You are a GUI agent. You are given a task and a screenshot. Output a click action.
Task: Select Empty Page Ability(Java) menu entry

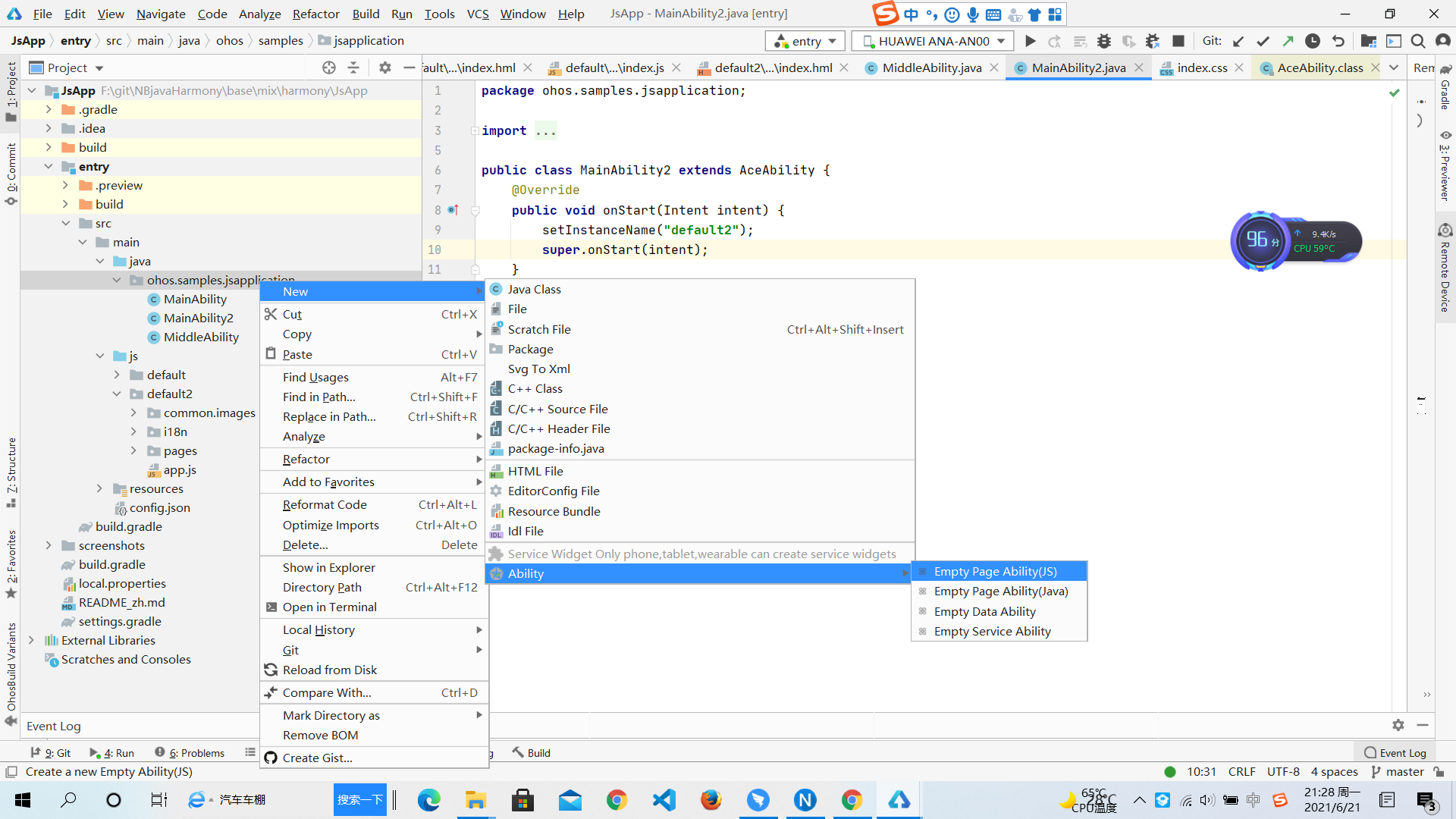tap(1000, 591)
